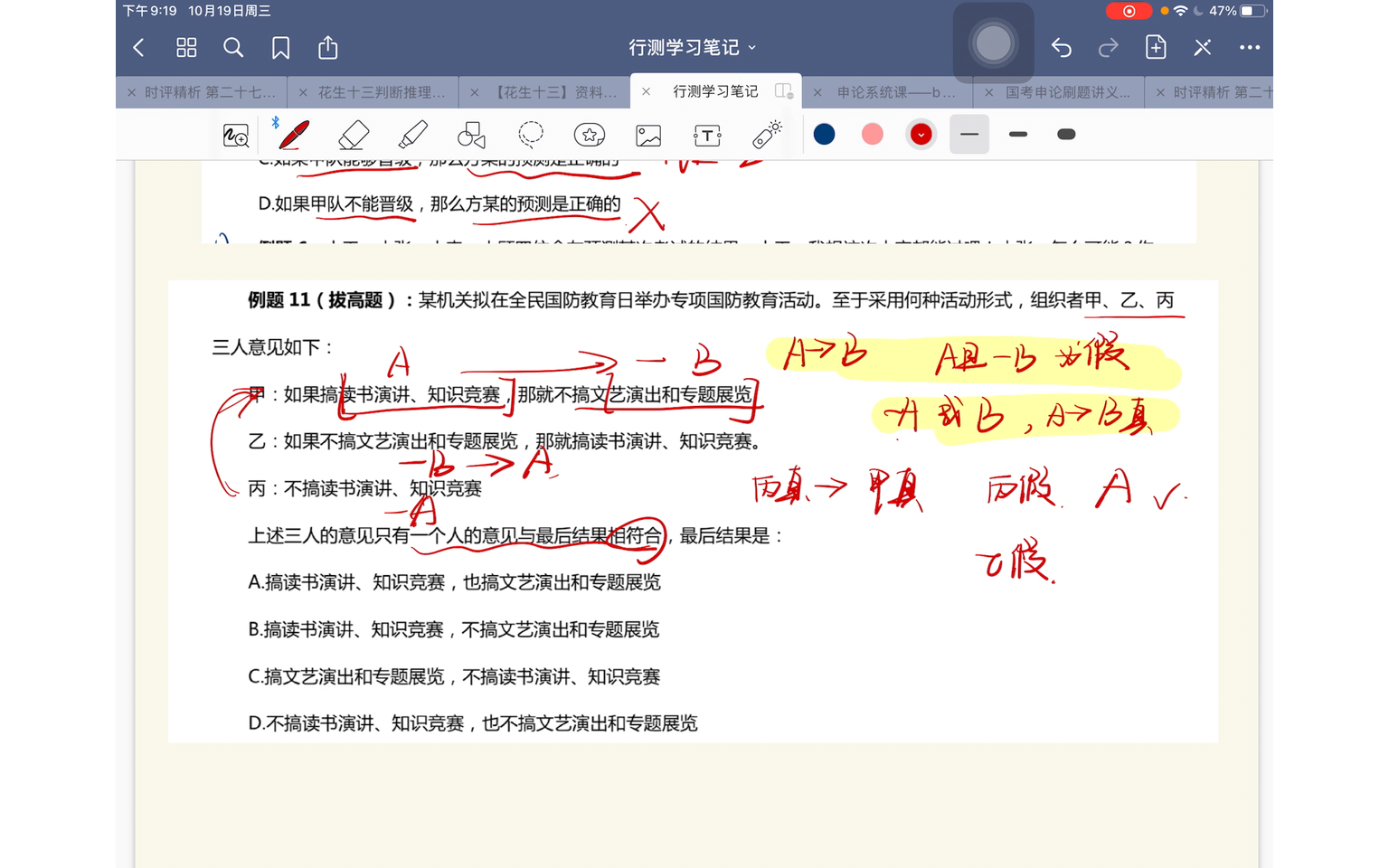Select the red pen color
Viewport: 1389px width, 868px height.
[921, 134]
